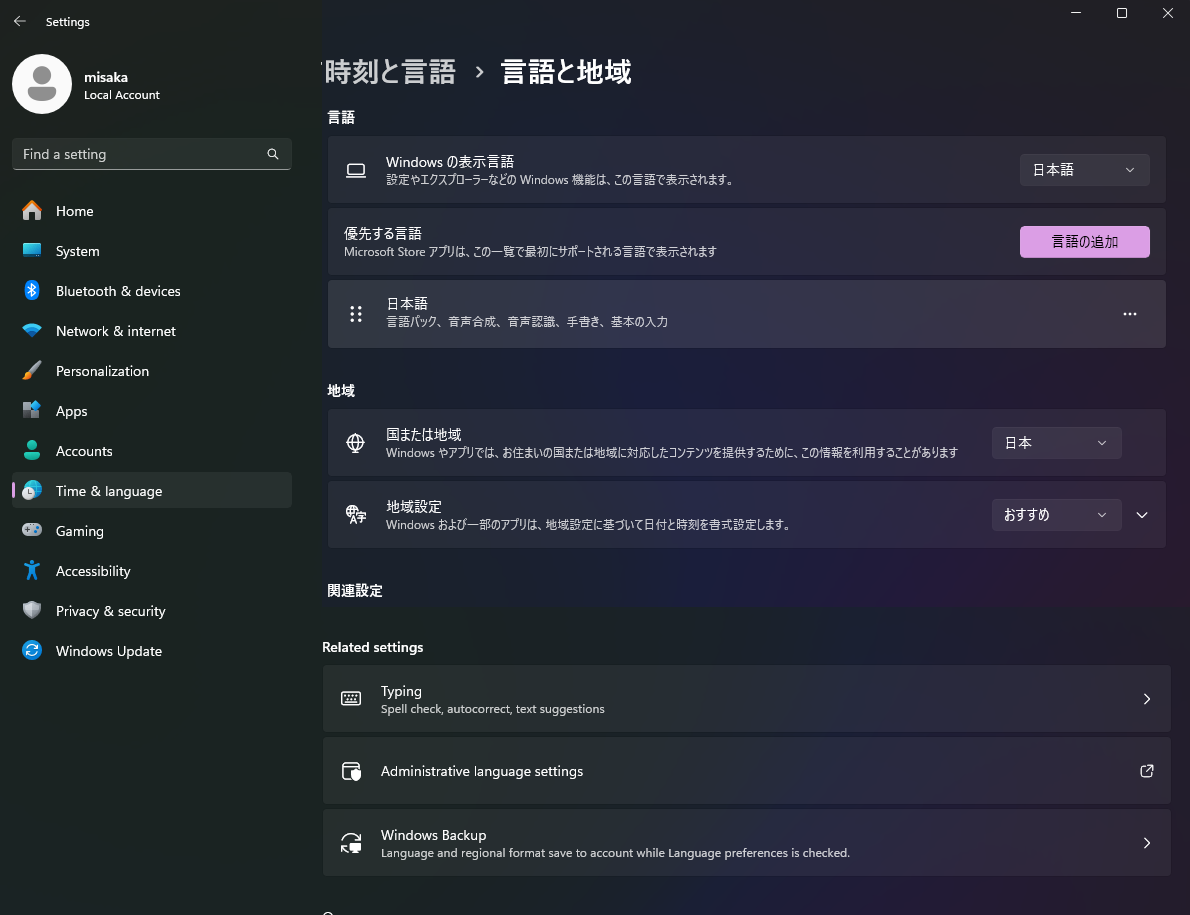
Task: Click the Windows Backup icon
Action: click(x=351, y=843)
